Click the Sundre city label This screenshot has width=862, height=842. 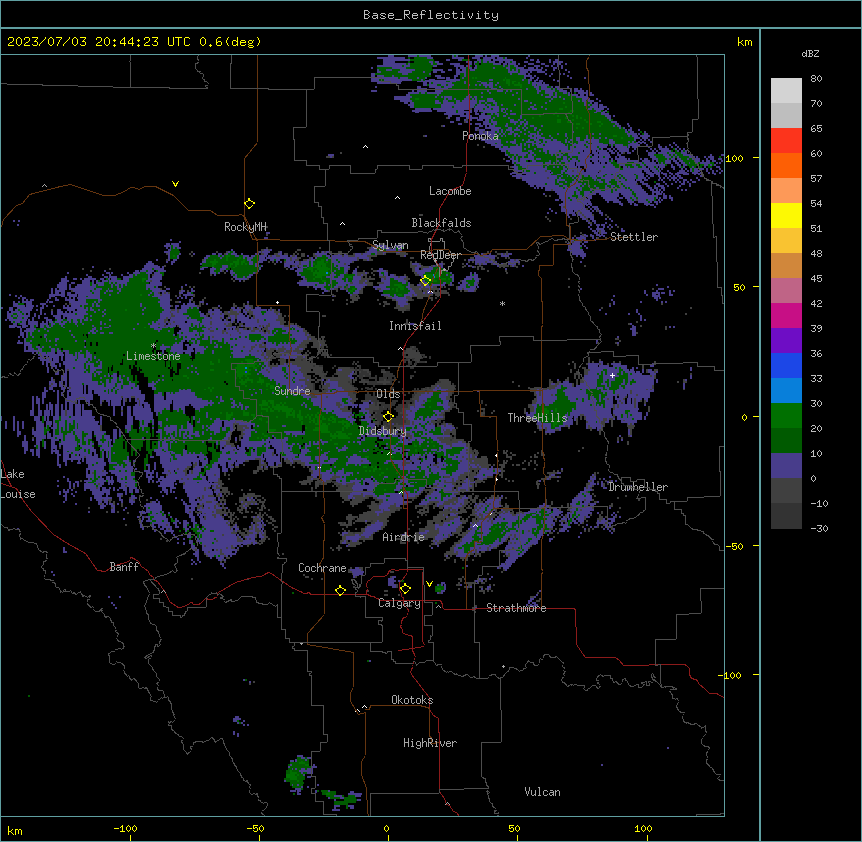292,391
